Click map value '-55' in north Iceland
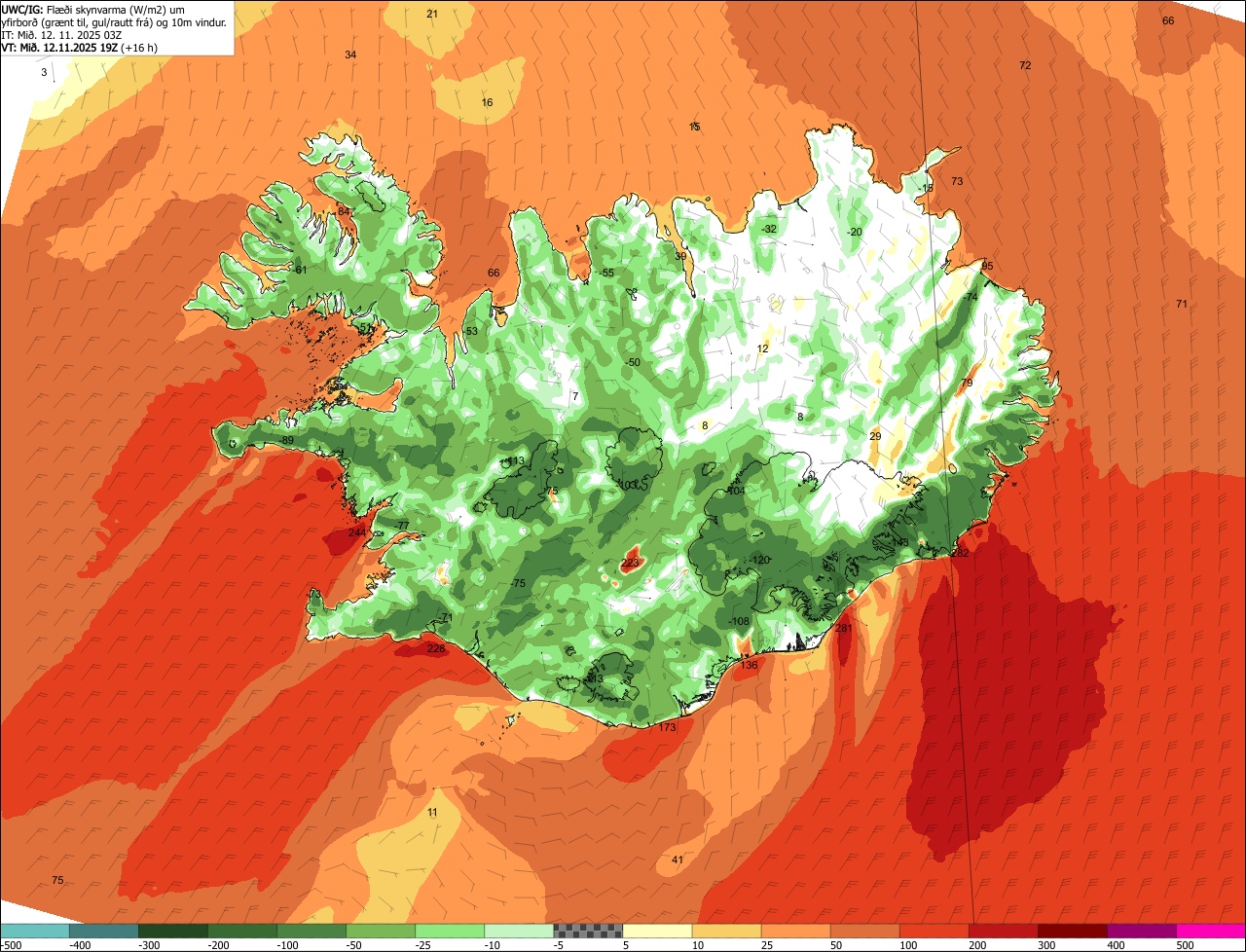Image resolution: width=1246 pixels, height=952 pixels. click(x=607, y=273)
